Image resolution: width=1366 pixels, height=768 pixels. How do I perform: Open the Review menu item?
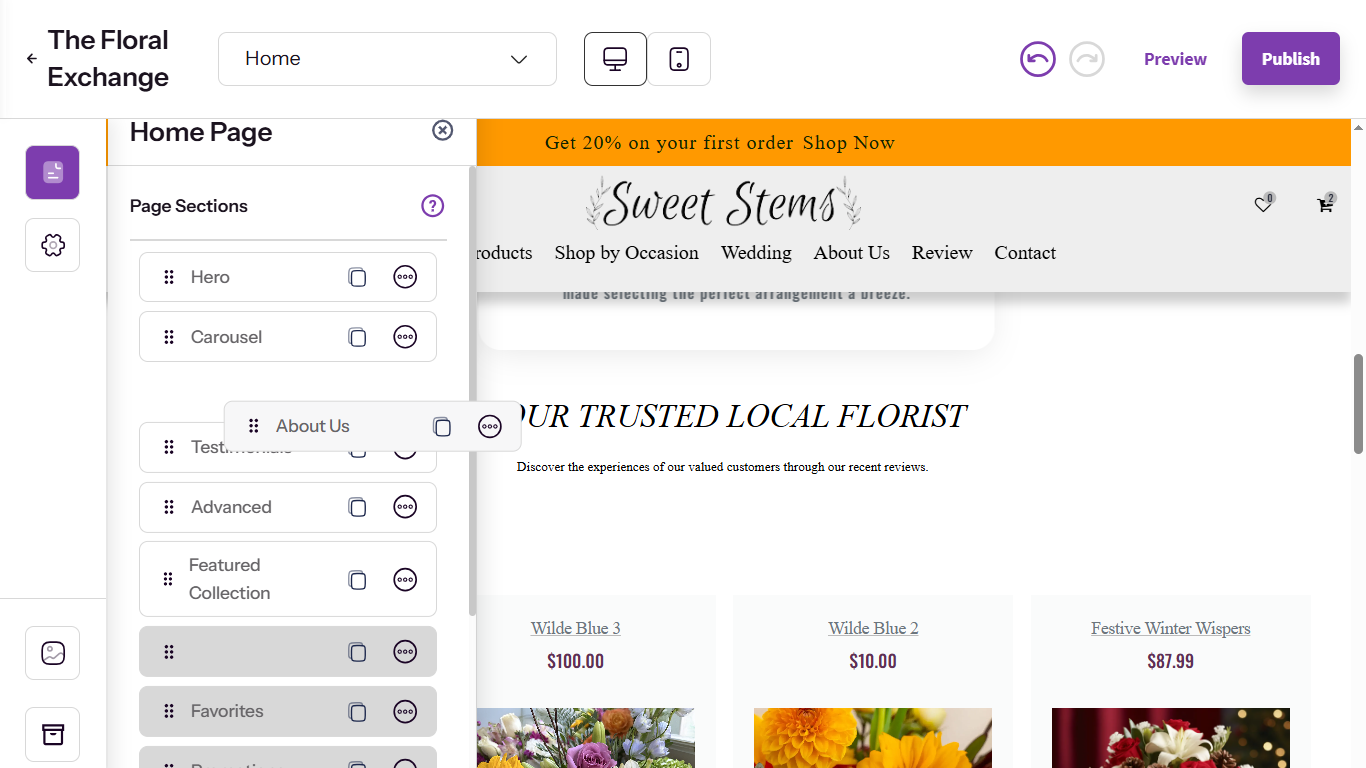point(942,253)
